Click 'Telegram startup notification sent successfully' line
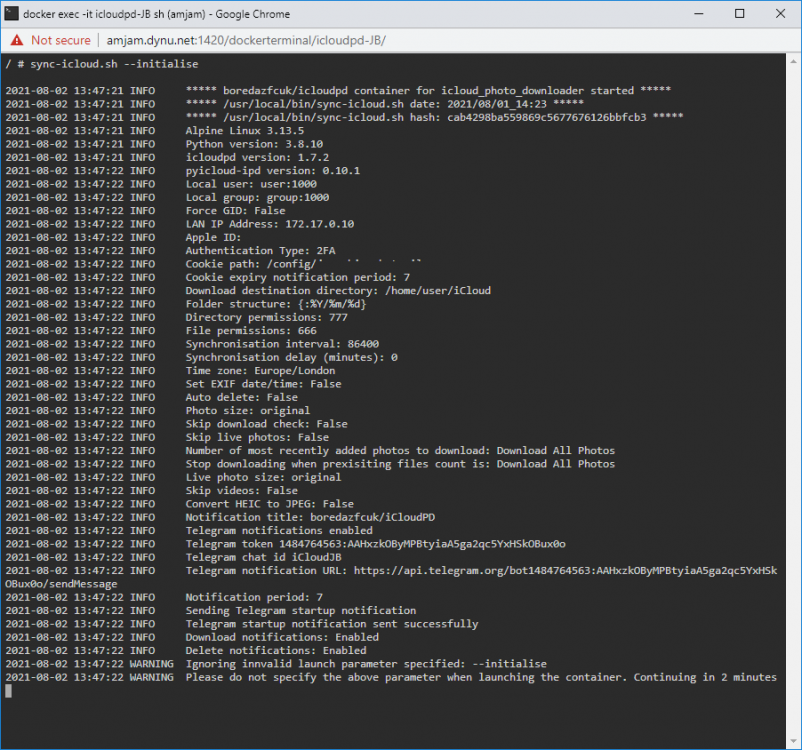 click(x=332, y=623)
